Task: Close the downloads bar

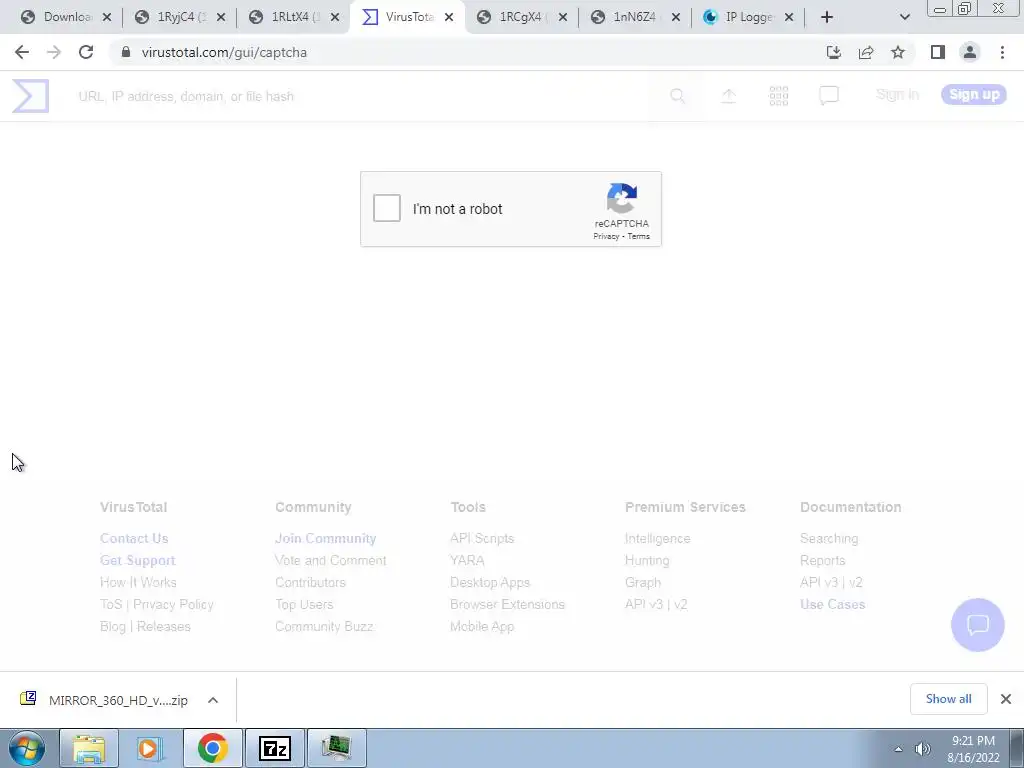Action: click(1006, 699)
